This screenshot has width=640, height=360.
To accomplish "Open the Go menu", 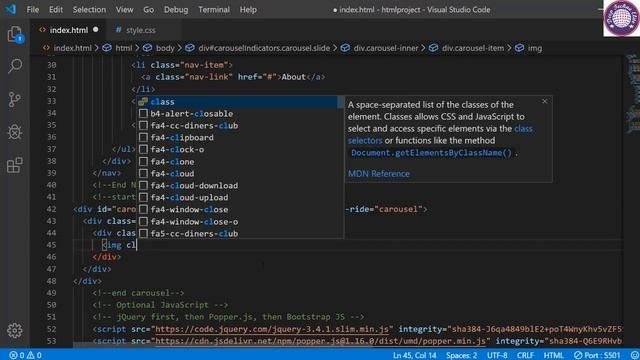I will pos(149,9).
